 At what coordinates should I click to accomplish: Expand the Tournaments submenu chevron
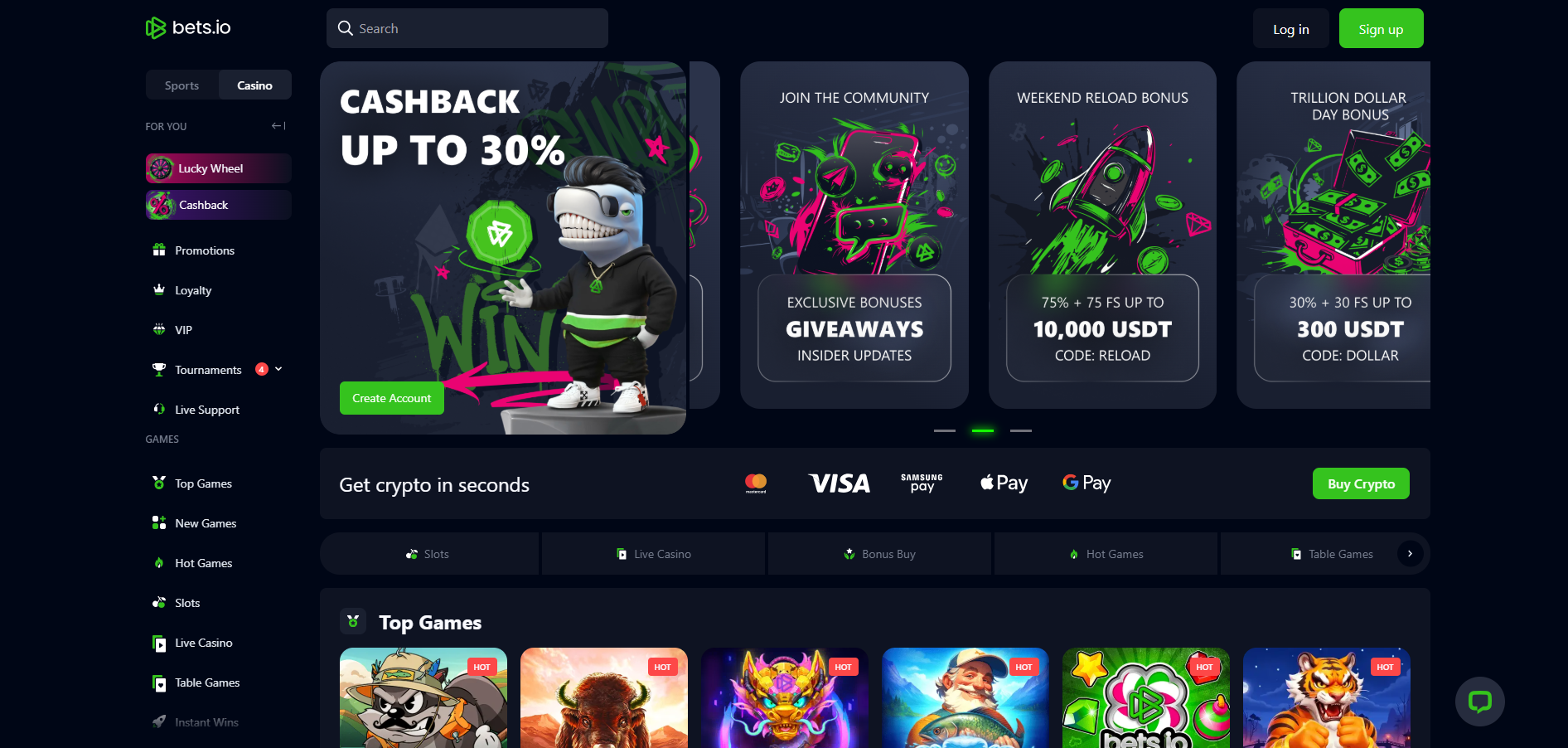pyautogui.click(x=278, y=369)
